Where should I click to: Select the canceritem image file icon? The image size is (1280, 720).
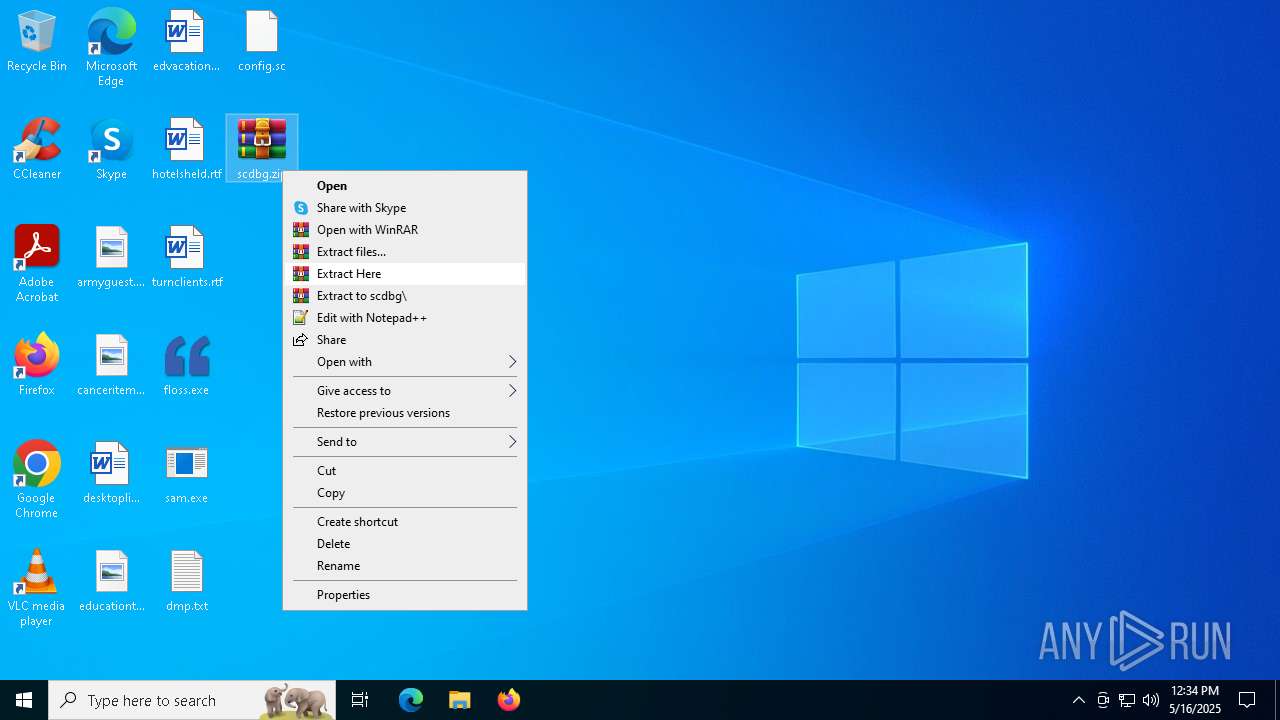coord(111,366)
